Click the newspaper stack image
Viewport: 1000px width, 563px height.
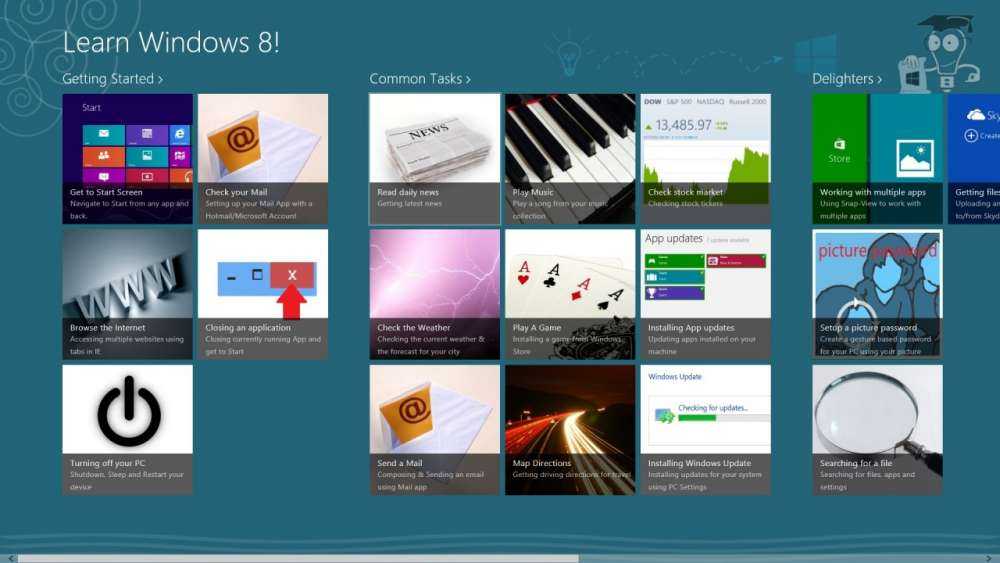438,149
